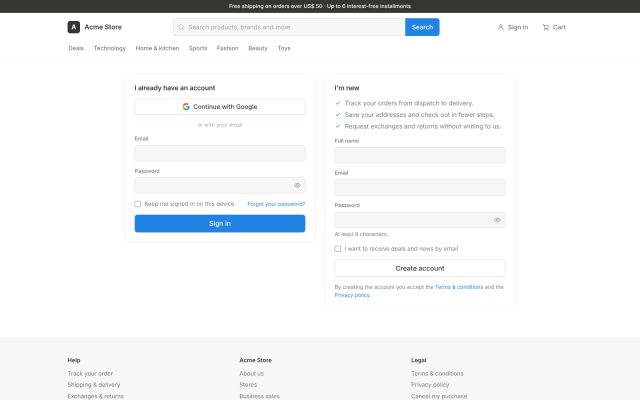The width and height of the screenshot is (640, 400).
Task: Click the Acme Store name in header
Action: click(103, 27)
